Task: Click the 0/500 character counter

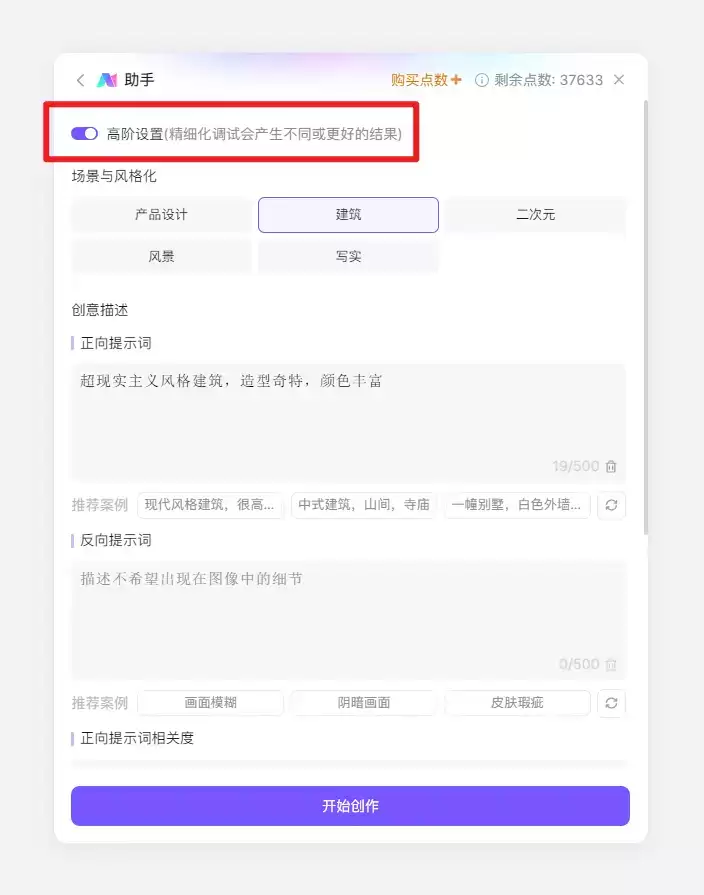Action: point(579,664)
